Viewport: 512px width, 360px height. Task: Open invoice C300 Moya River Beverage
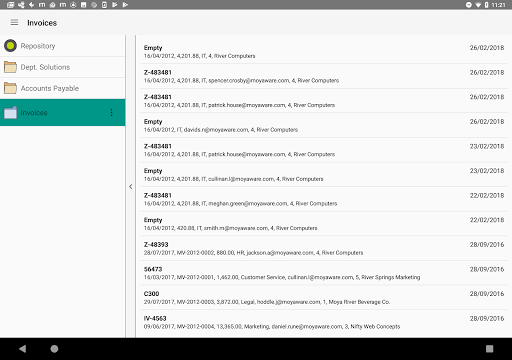[324, 298]
